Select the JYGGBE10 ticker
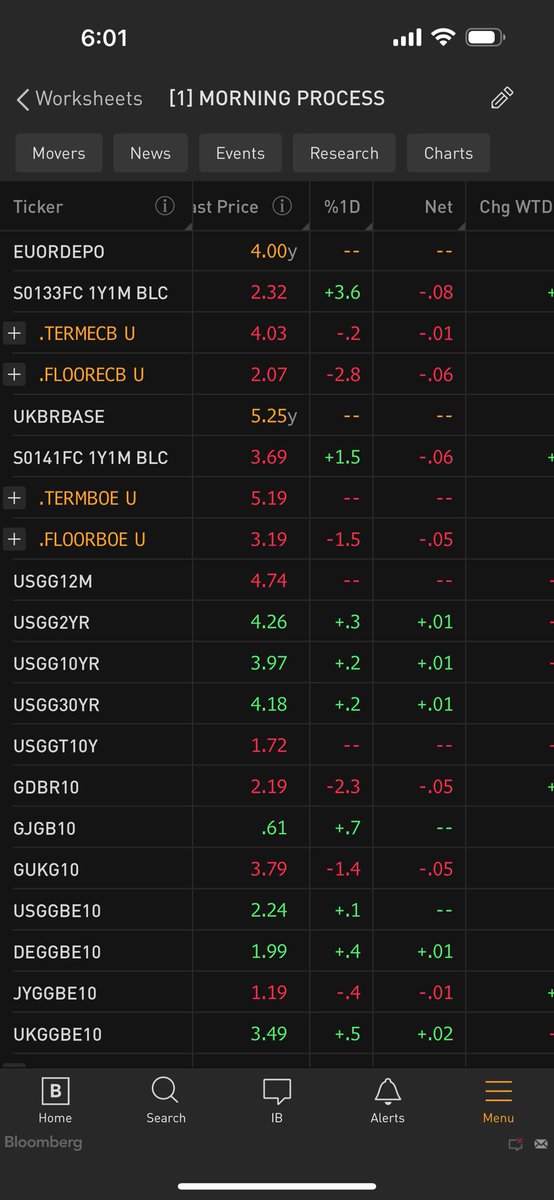Image resolution: width=554 pixels, height=1200 pixels. (x=55, y=993)
